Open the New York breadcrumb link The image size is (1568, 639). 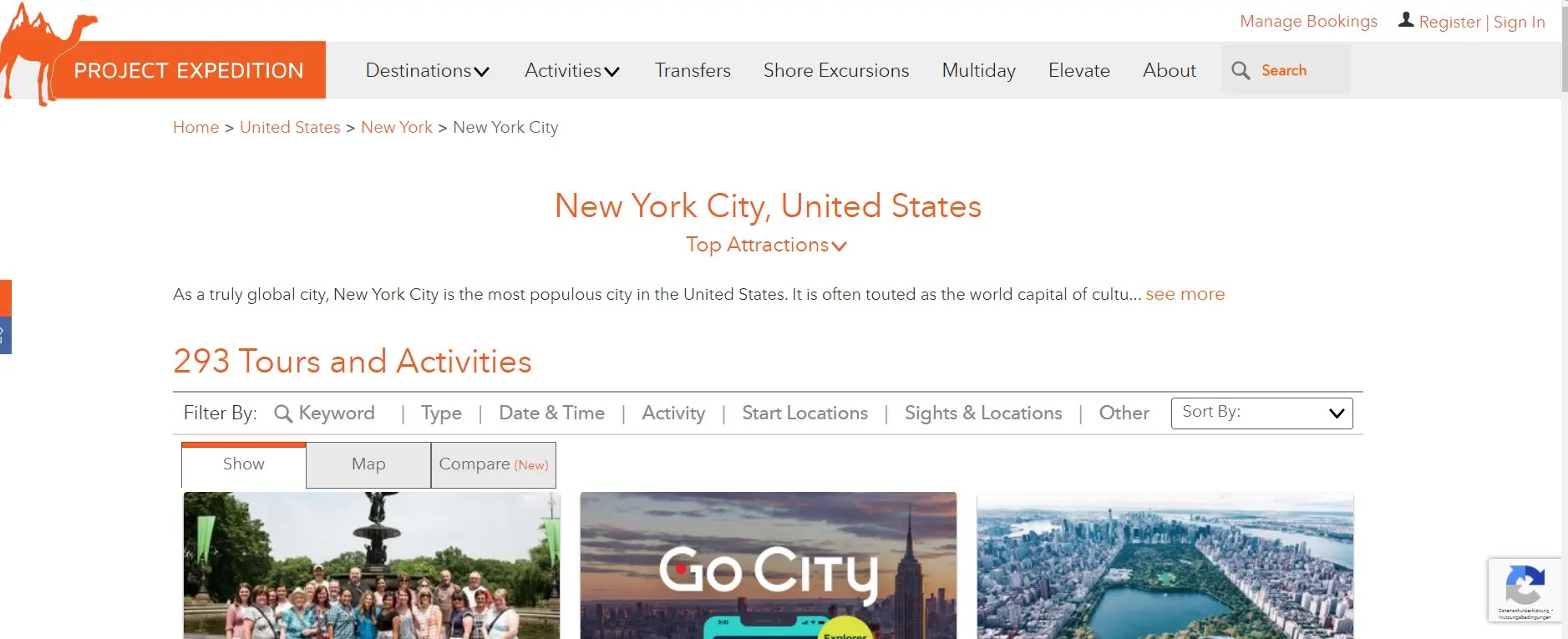(x=397, y=127)
